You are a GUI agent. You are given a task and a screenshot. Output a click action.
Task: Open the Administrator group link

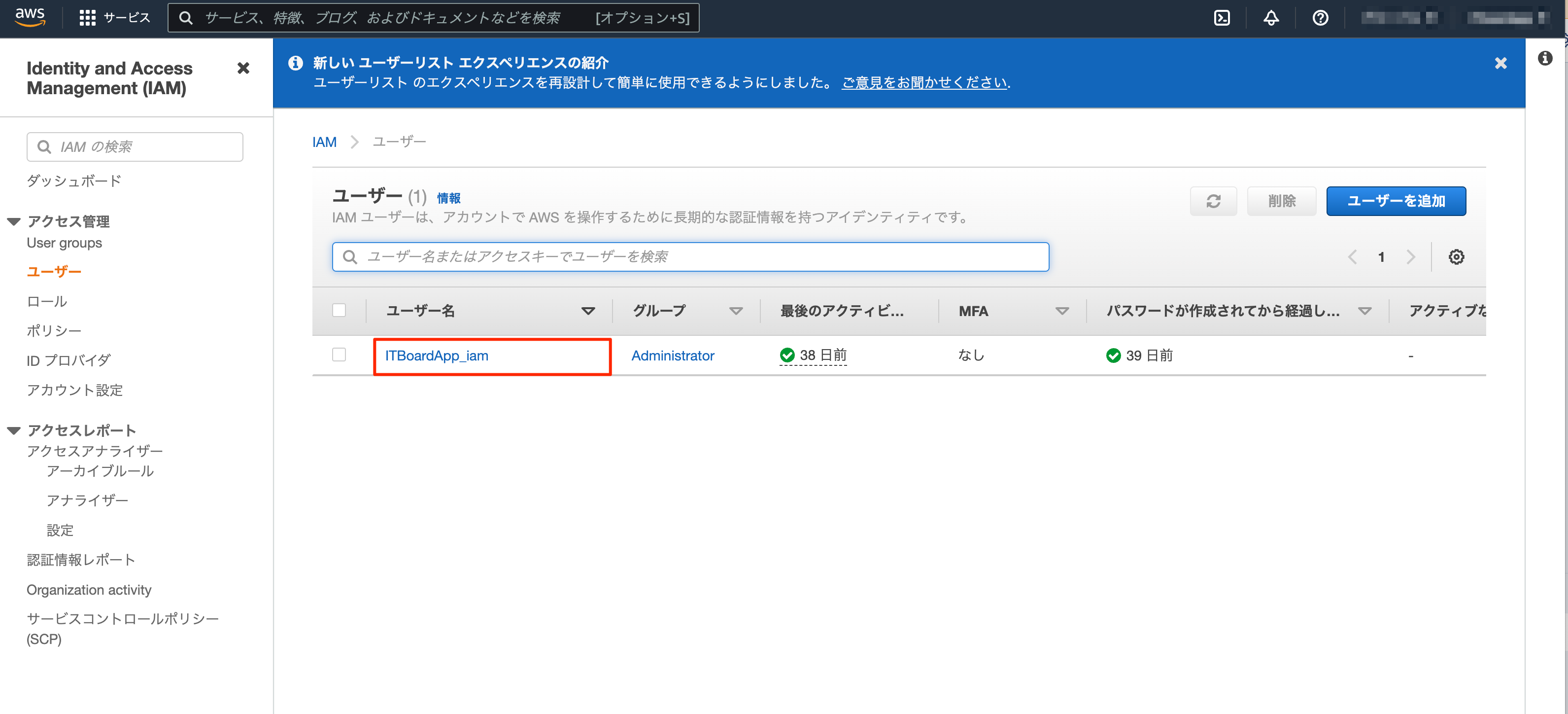[x=672, y=356]
